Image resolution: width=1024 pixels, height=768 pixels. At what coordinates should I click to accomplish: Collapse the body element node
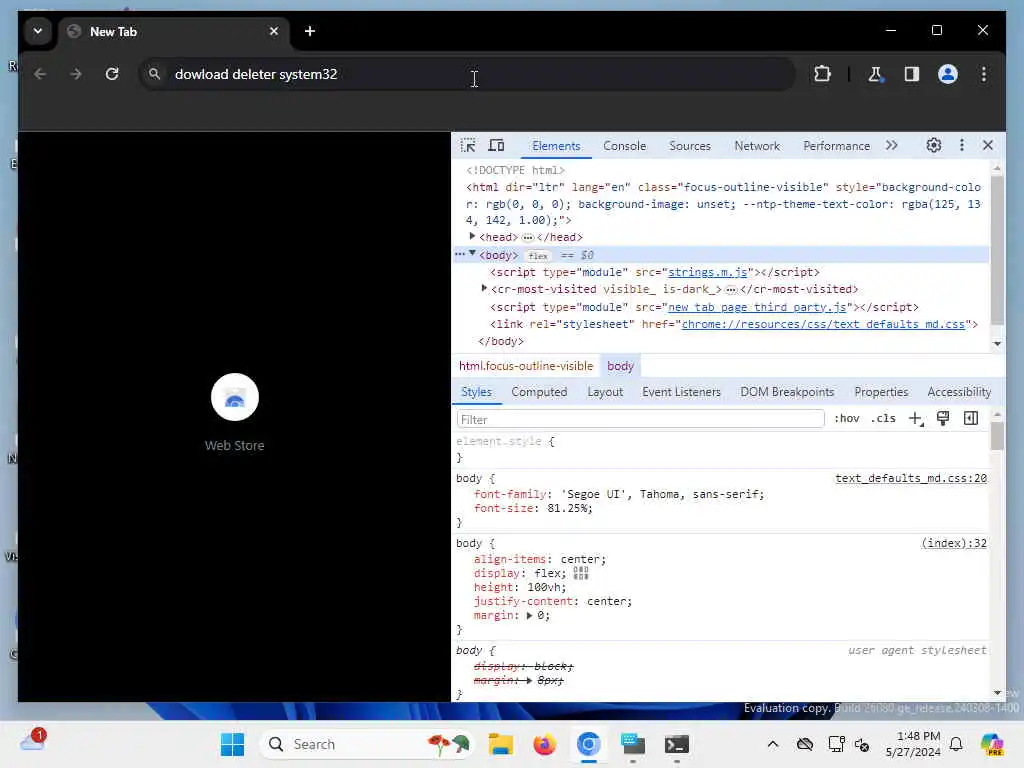point(472,253)
